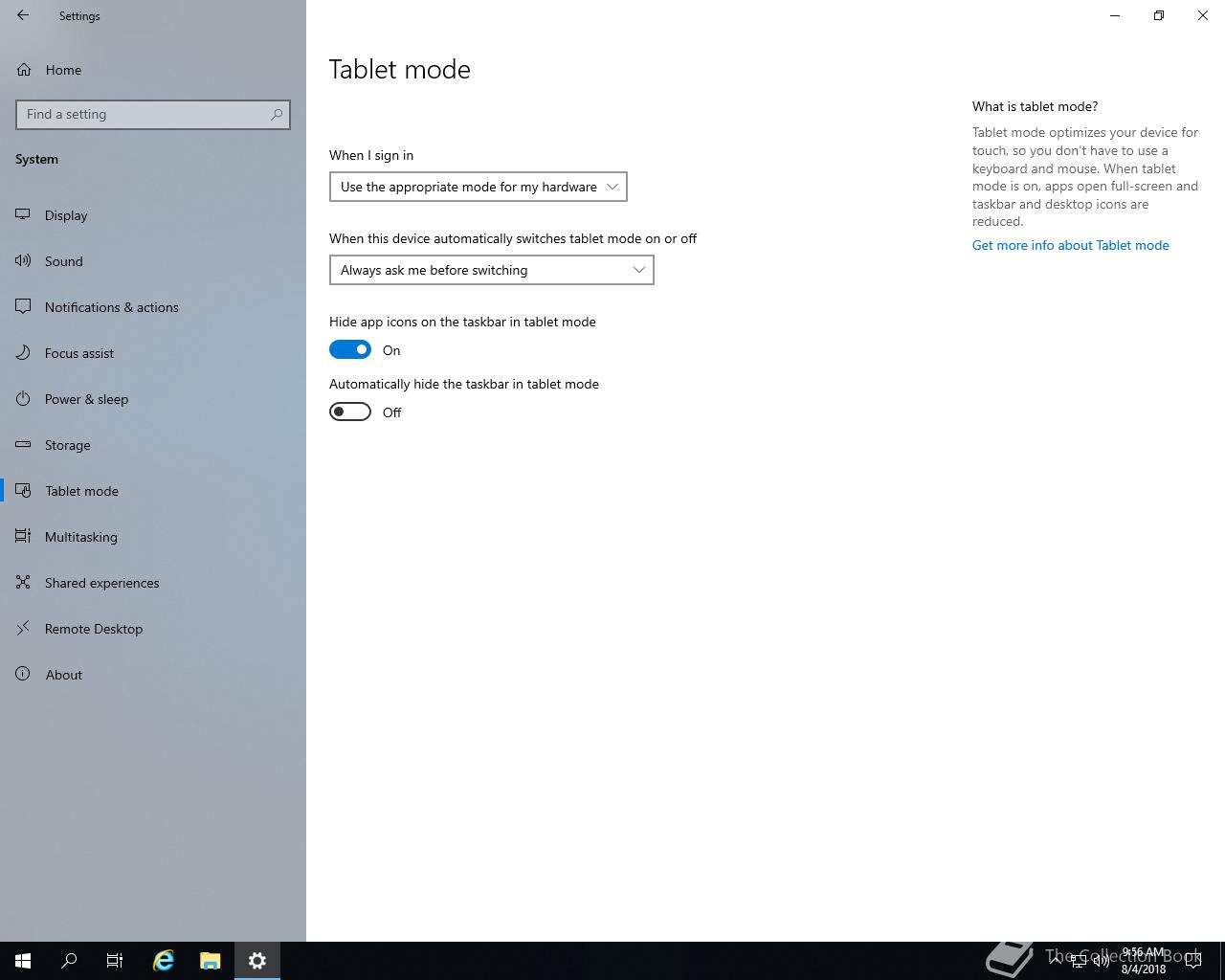Go to Remote Desktop settings

pos(153,629)
